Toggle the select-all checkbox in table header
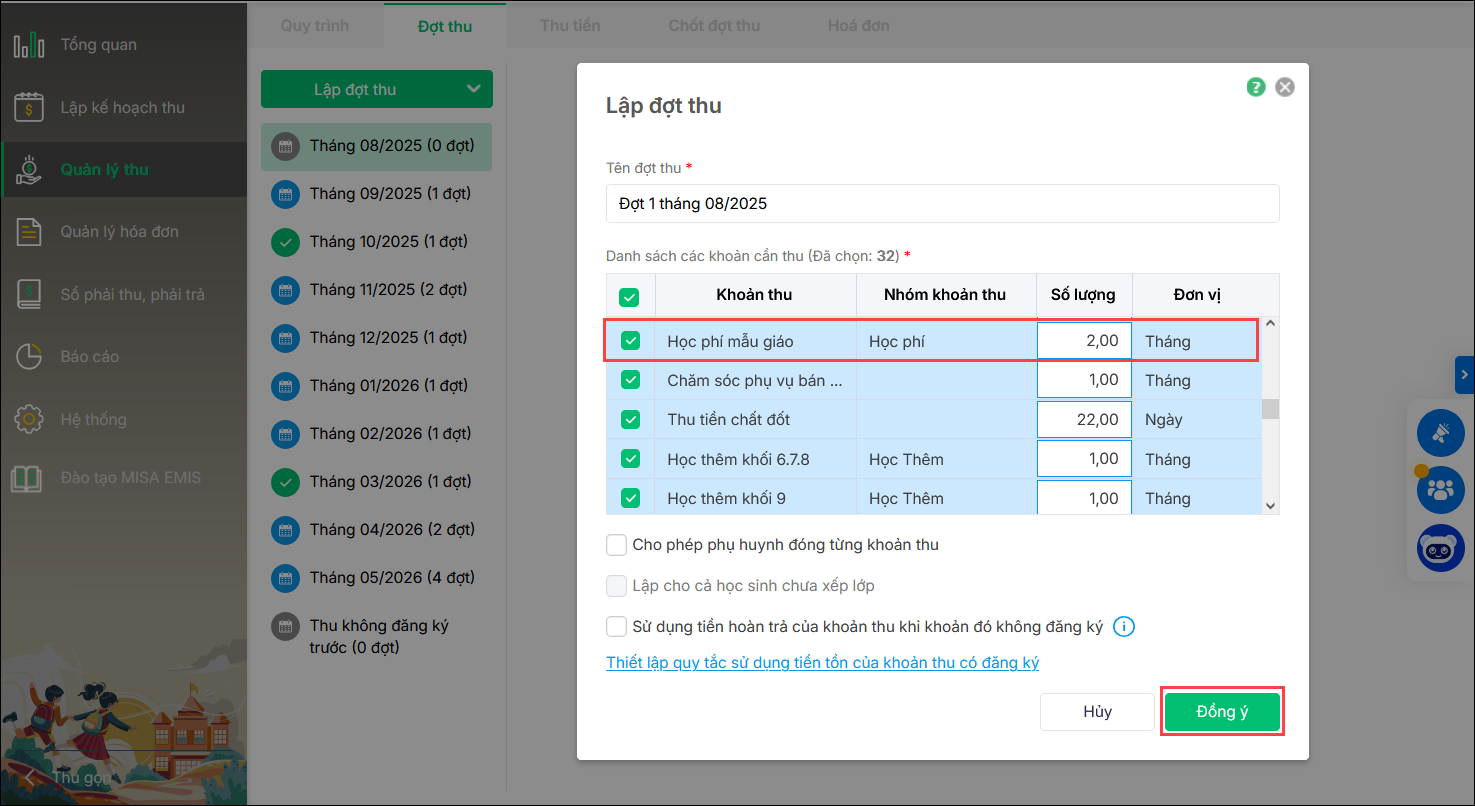The height and width of the screenshot is (806, 1475). click(x=630, y=296)
